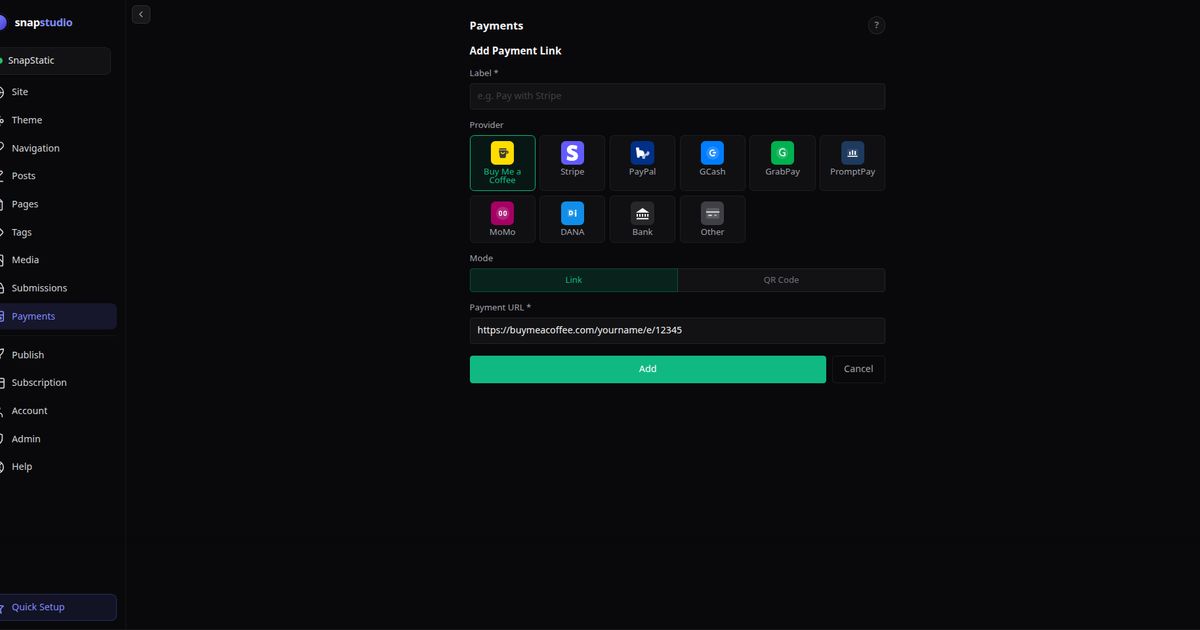Go to Pages section
Screen dimensions: 1200x630
[58, 204]
